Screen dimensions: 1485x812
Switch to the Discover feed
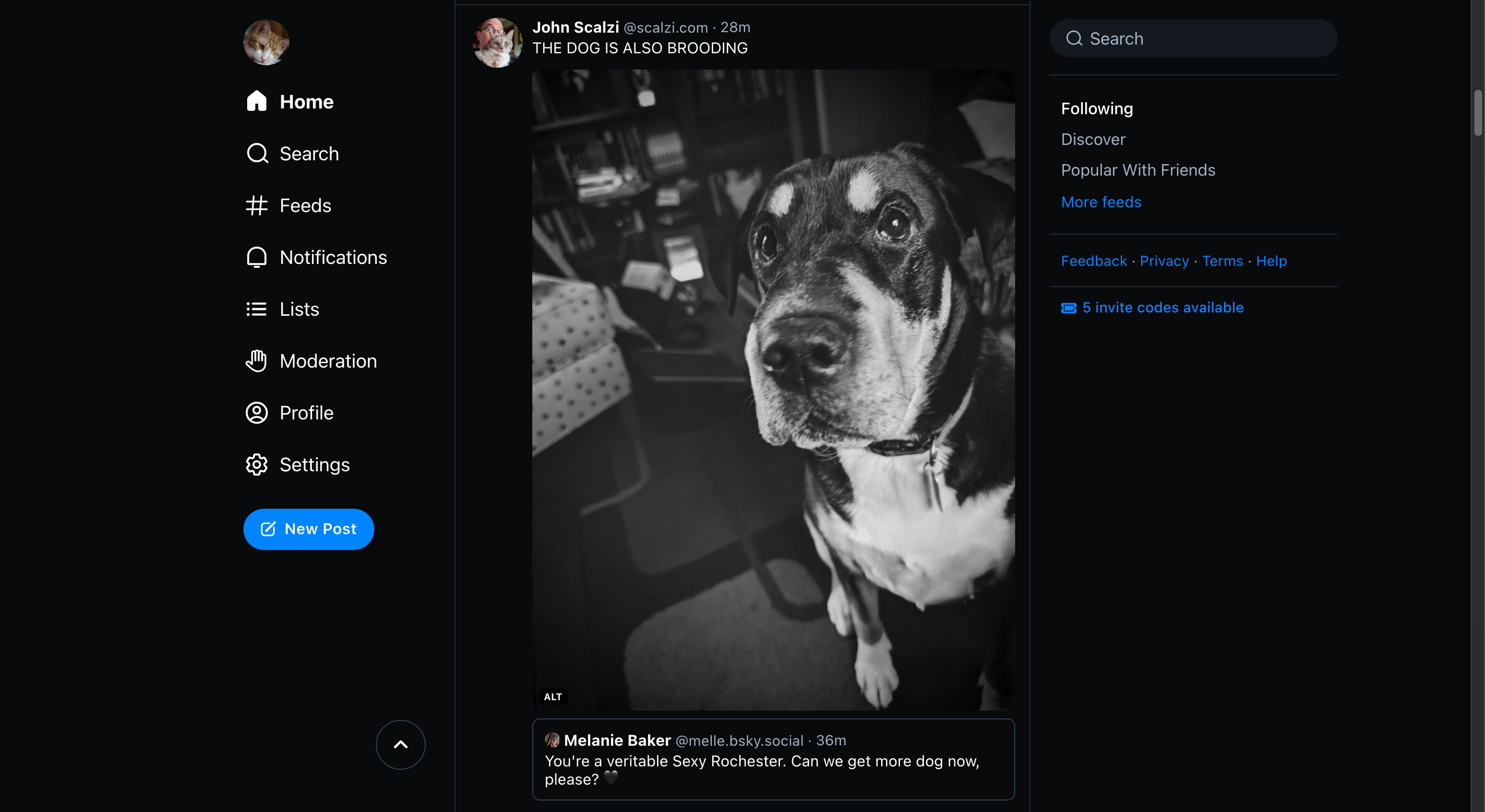[1093, 139]
